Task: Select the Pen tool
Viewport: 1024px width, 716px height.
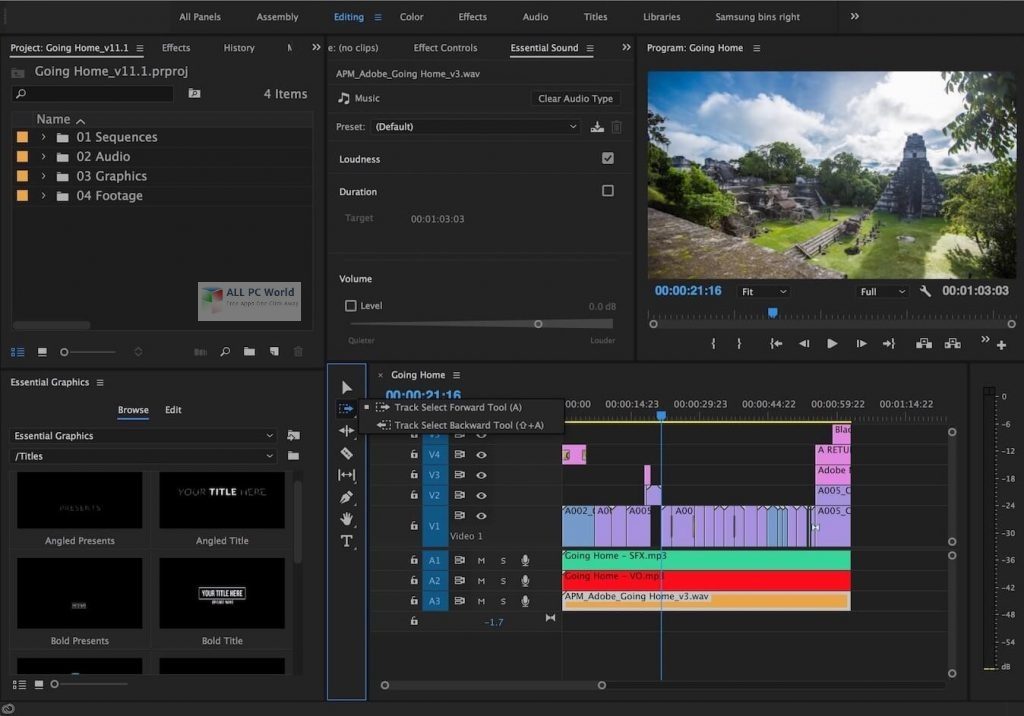Action: pos(346,497)
